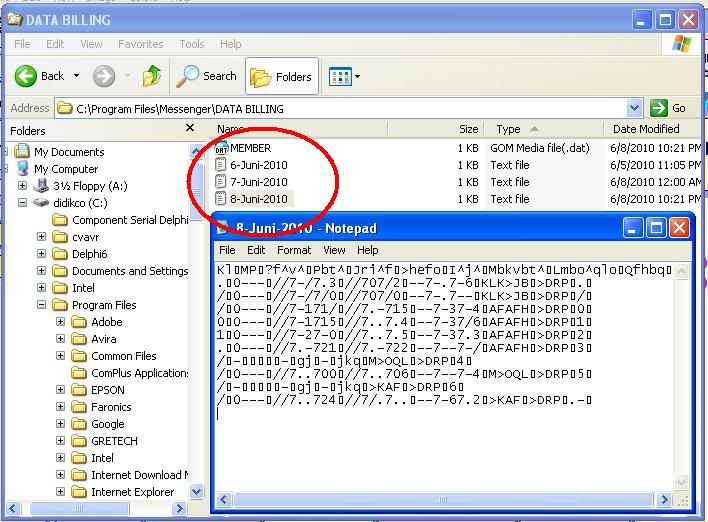This screenshot has height=522, width=708.
Task: Expand the Address bar dropdown
Action: [x=634, y=108]
